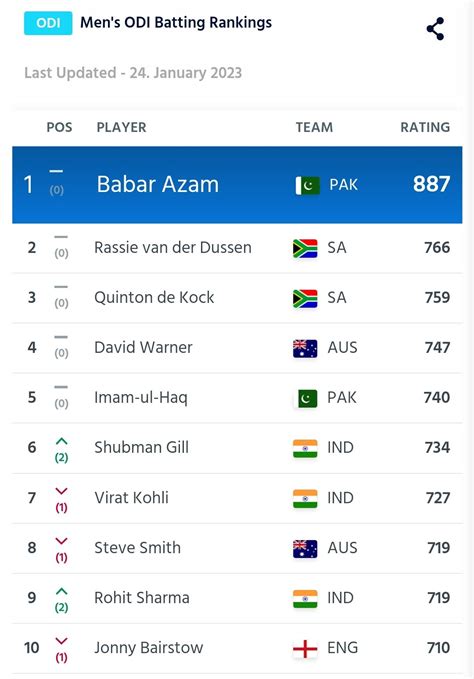Viewport: 474px width, 679px height.
Task: Click the share icon
Action: (435, 29)
